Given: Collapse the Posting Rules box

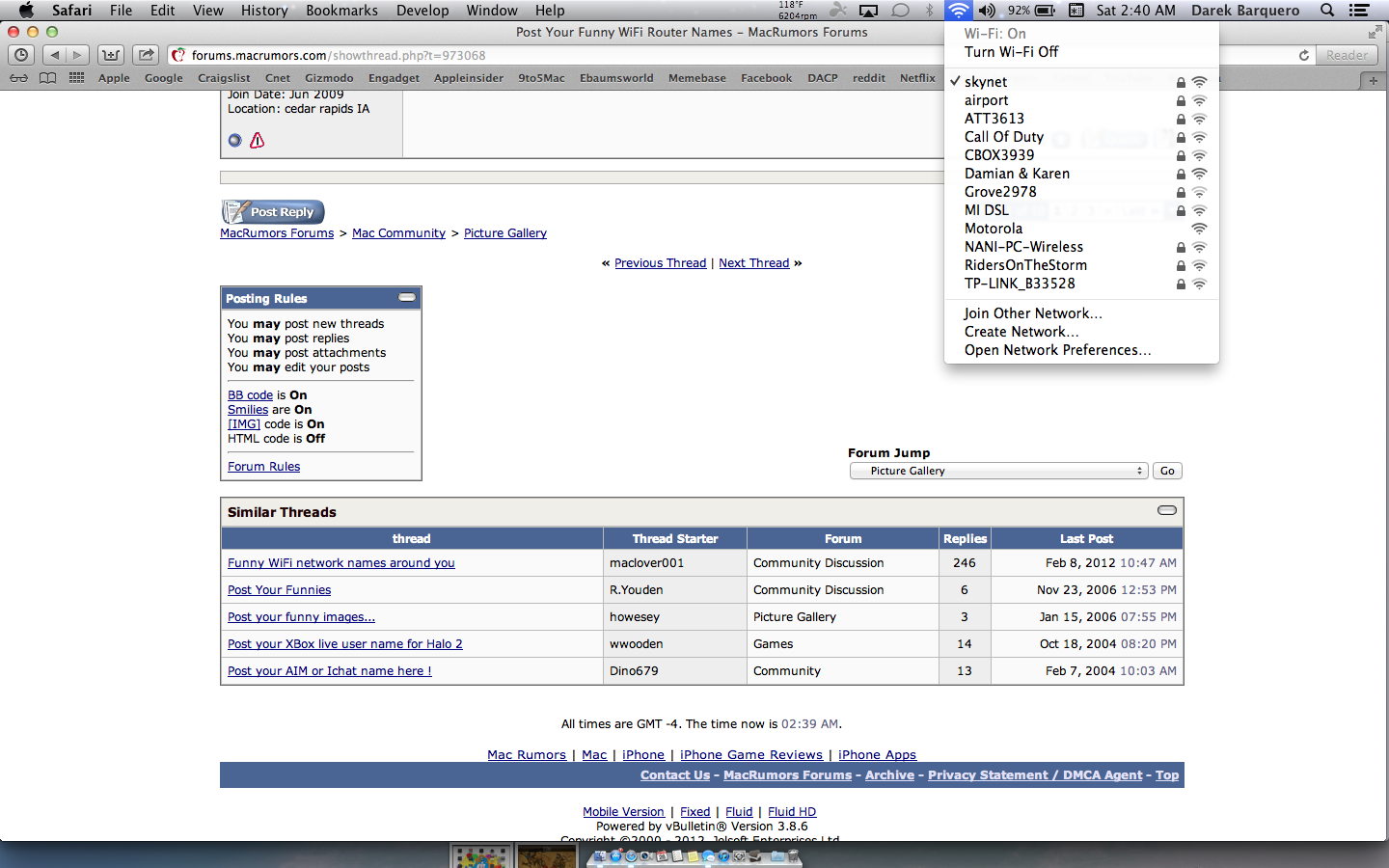Looking at the screenshot, I should [407, 297].
